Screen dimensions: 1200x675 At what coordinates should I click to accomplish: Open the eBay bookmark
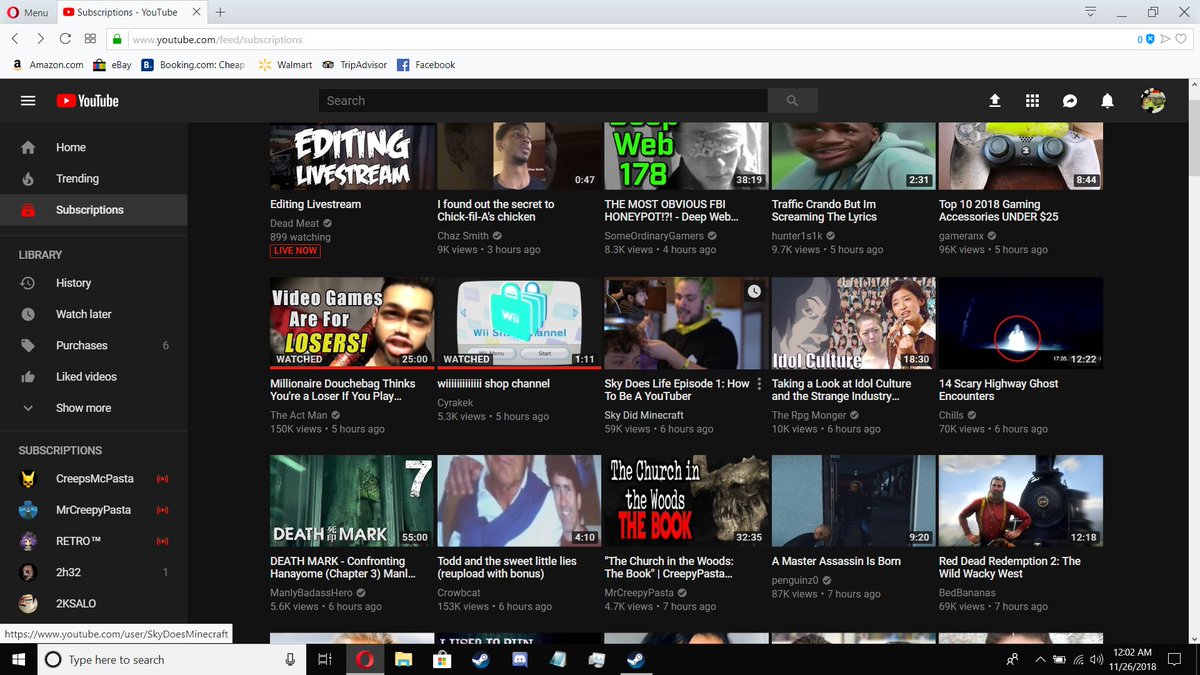point(112,65)
